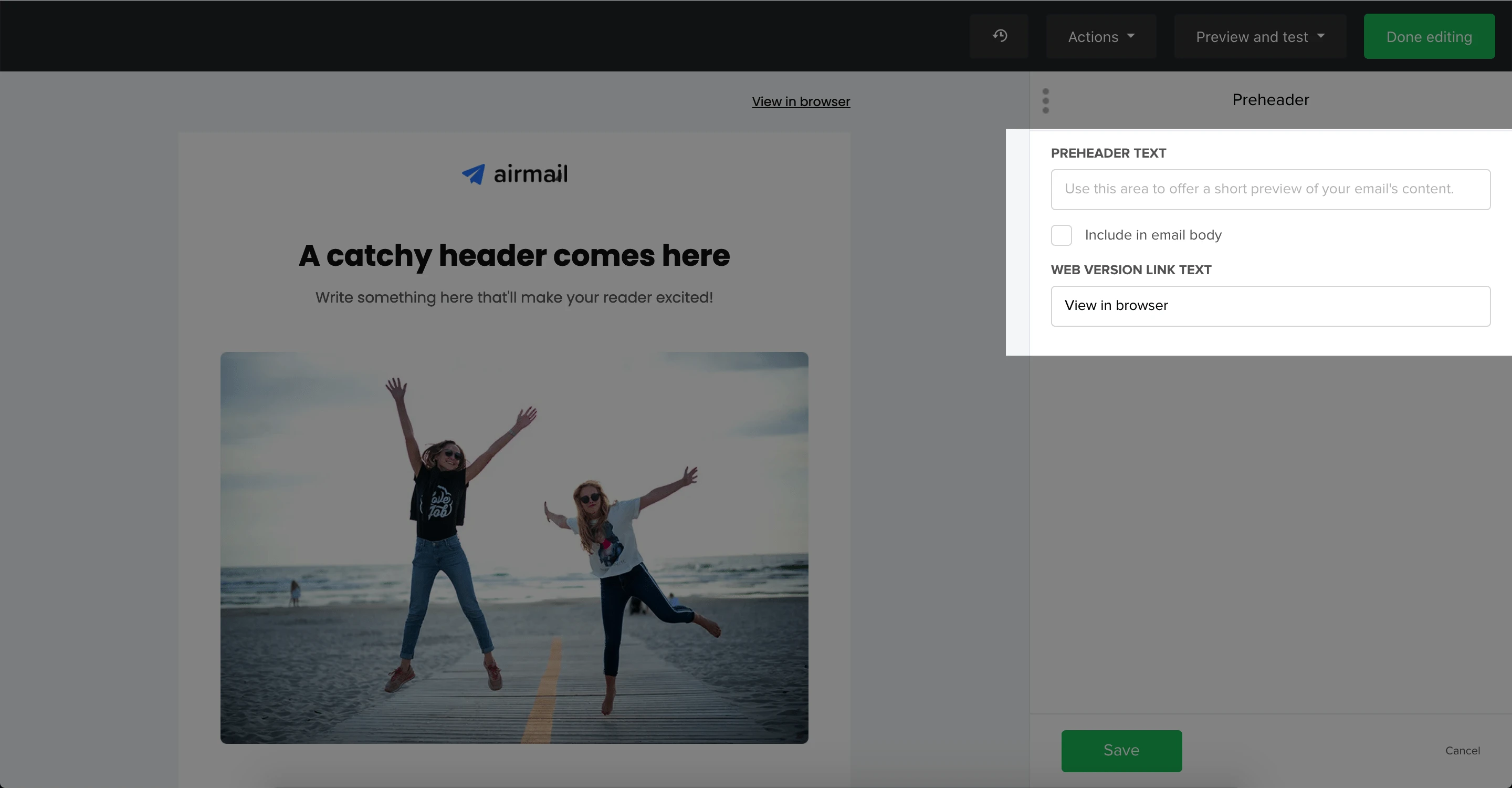Select the catchy header headline block
The image size is (1512, 788).
[x=514, y=255]
